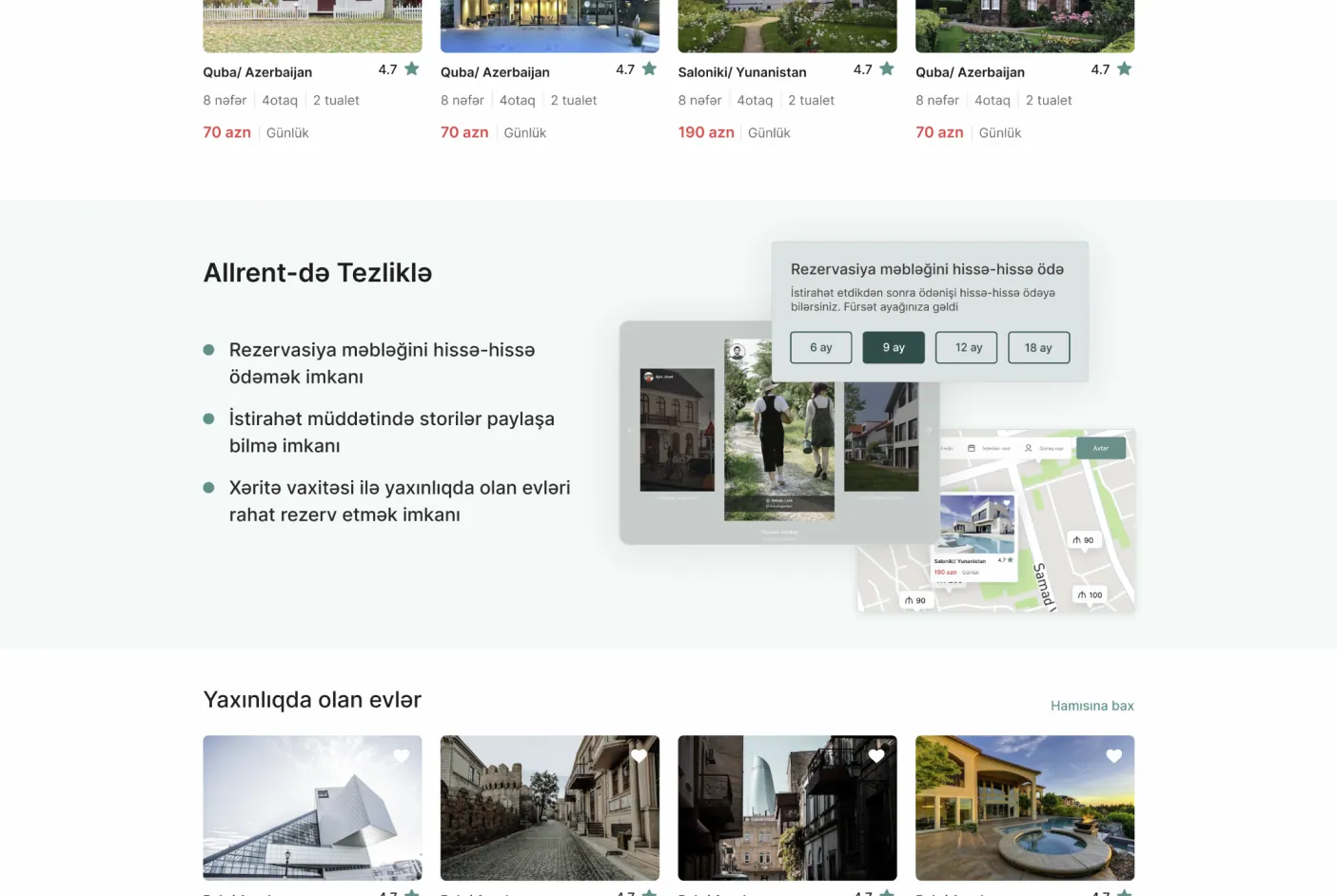Image resolution: width=1337 pixels, height=896 pixels.
Task: Open the white angular modern building photo
Action: [x=312, y=808]
